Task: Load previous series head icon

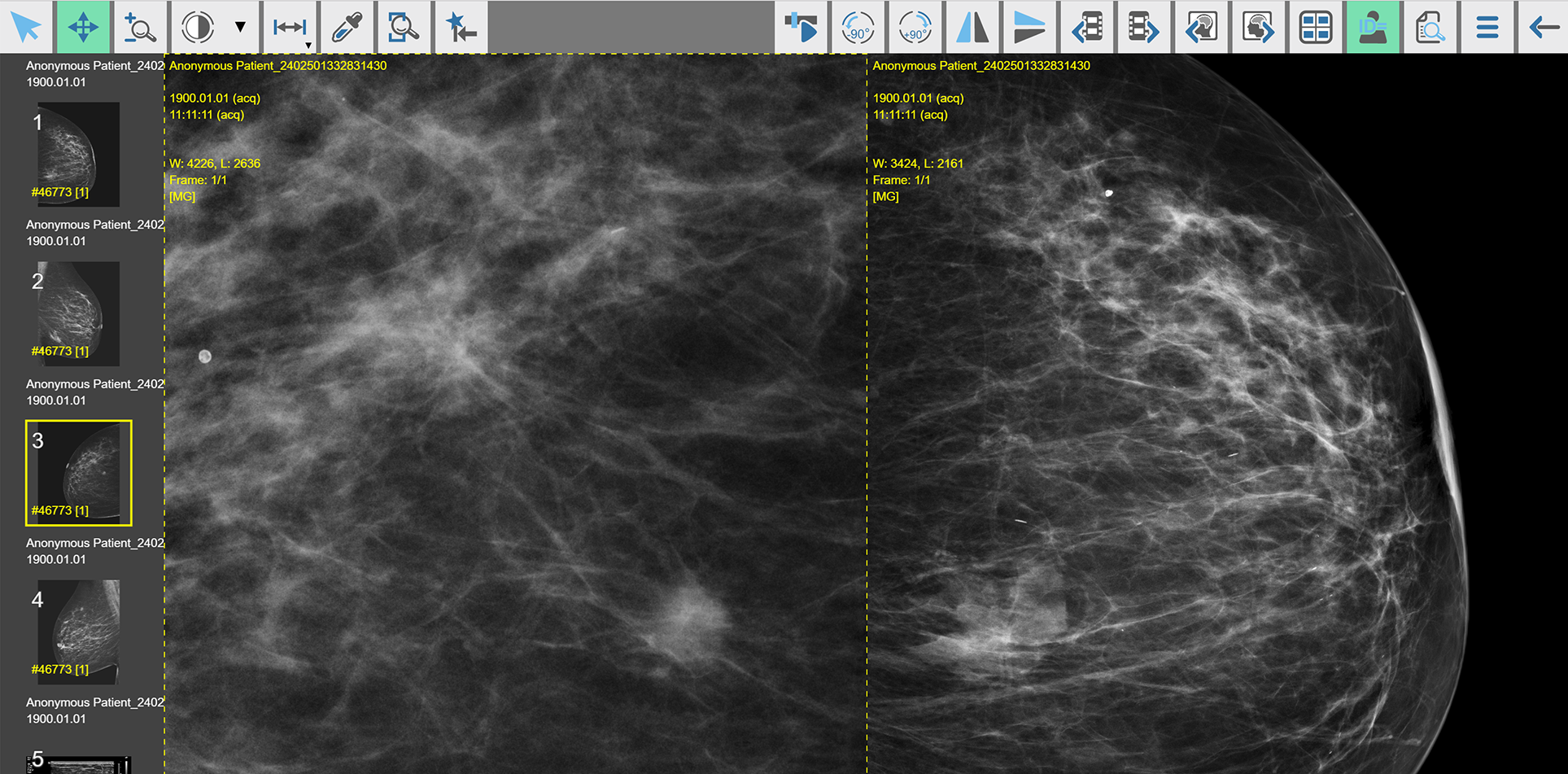Action: 1201,27
